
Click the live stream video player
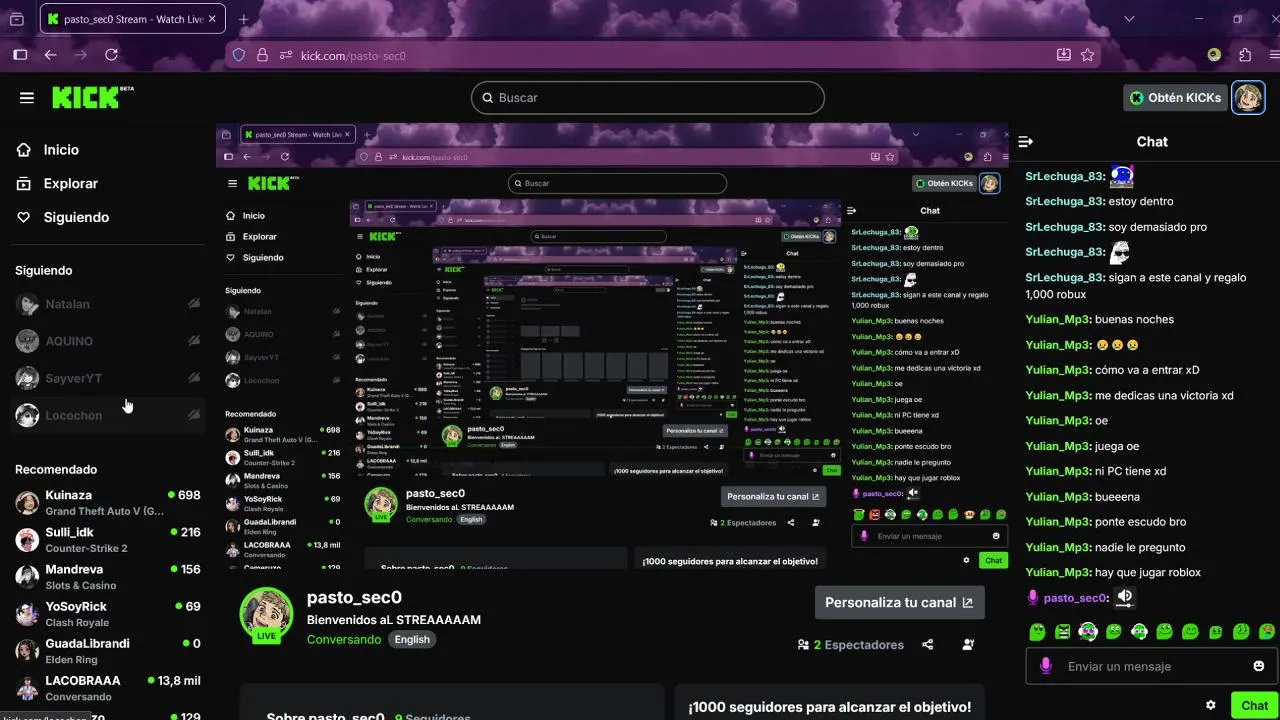tap(612, 347)
